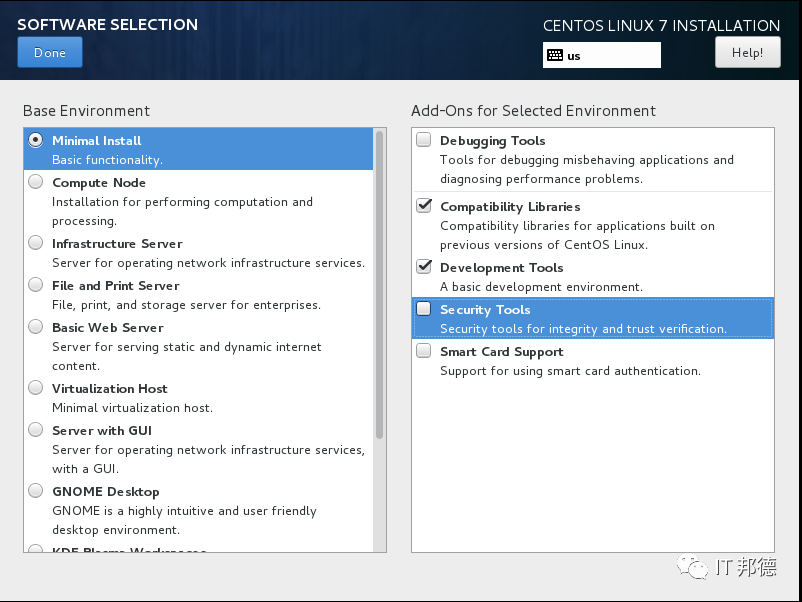Click the 'Security Tools' add-on title
802x602 pixels.
(x=485, y=309)
